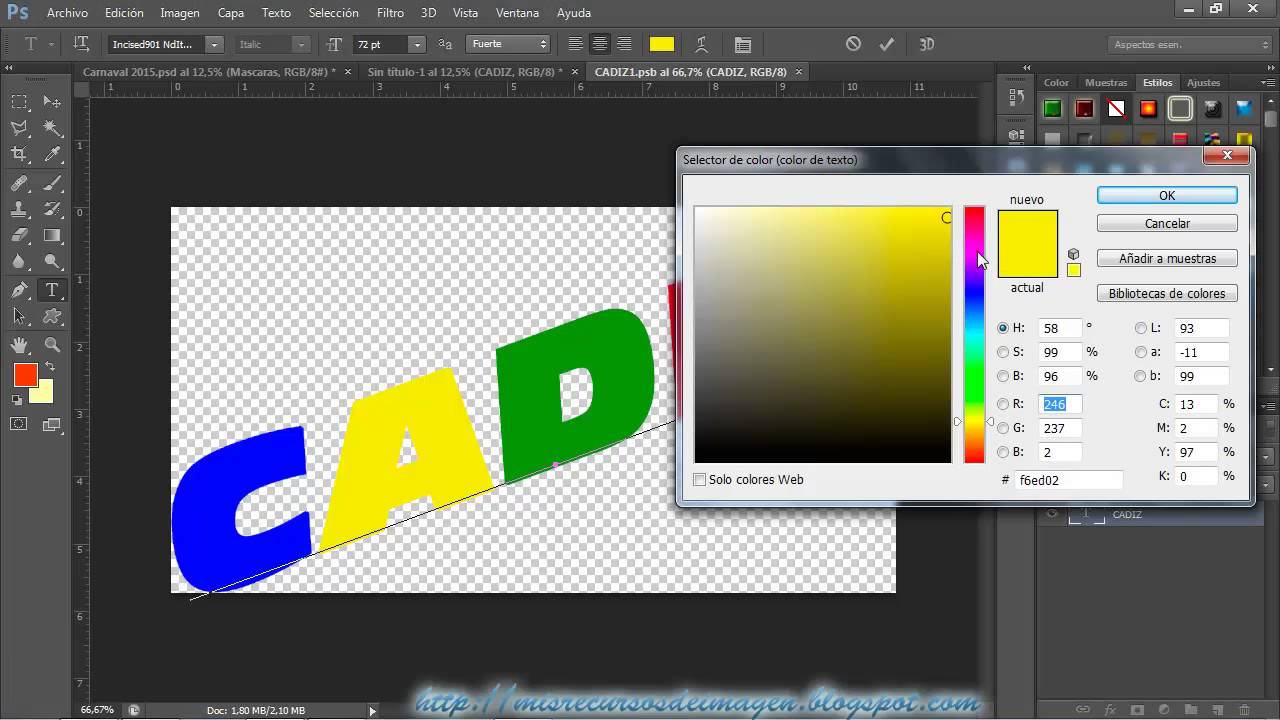This screenshot has height=720, width=1280.
Task: Click the hue slider strip
Action: coord(974,335)
